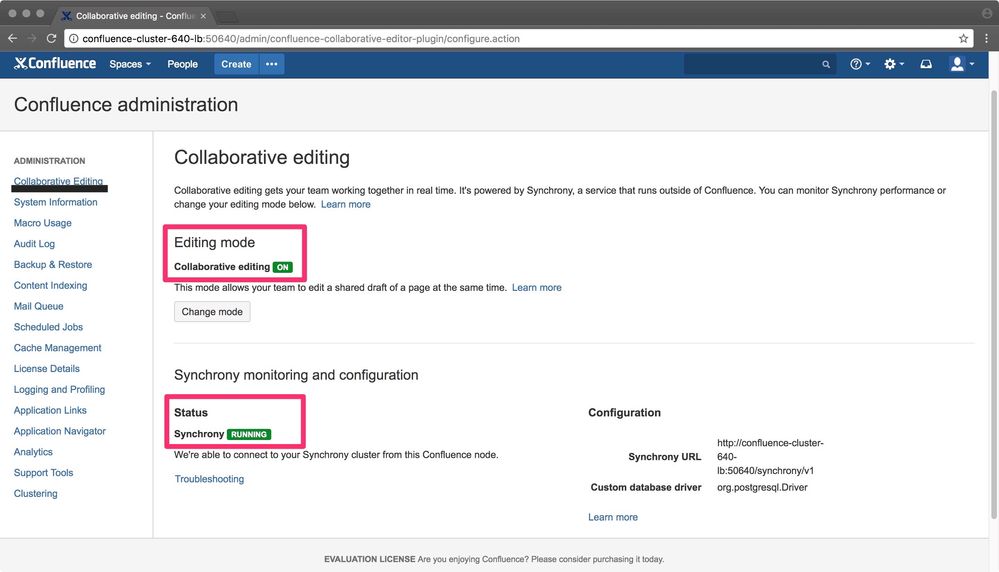Click the green RUNNING status badge
Viewport: 999px width, 572px height.
(x=248, y=434)
